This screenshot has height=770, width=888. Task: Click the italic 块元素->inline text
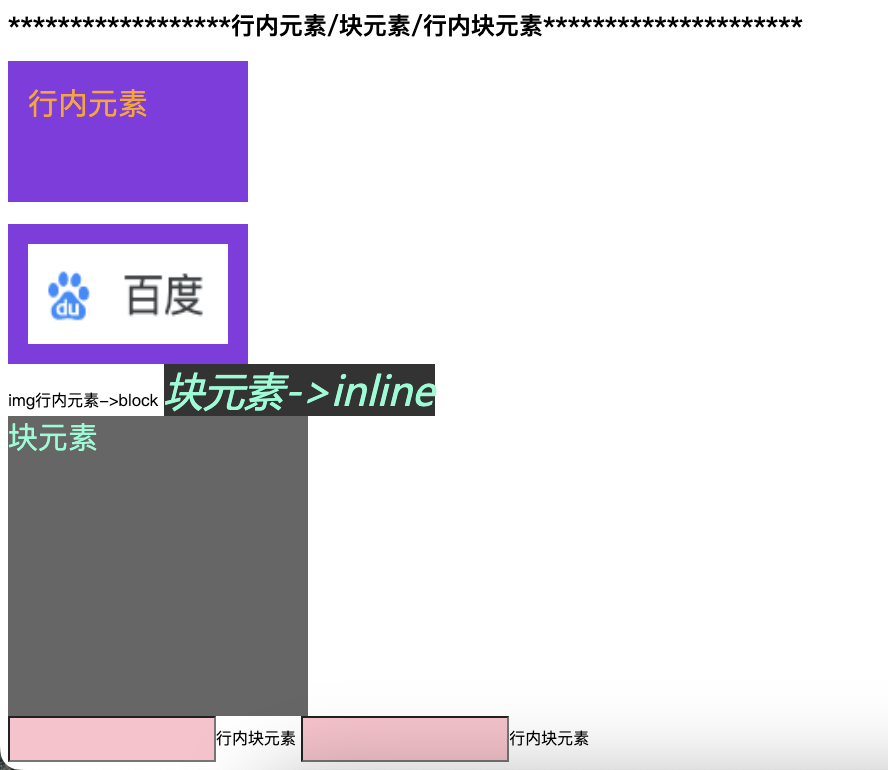click(x=300, y=391)
